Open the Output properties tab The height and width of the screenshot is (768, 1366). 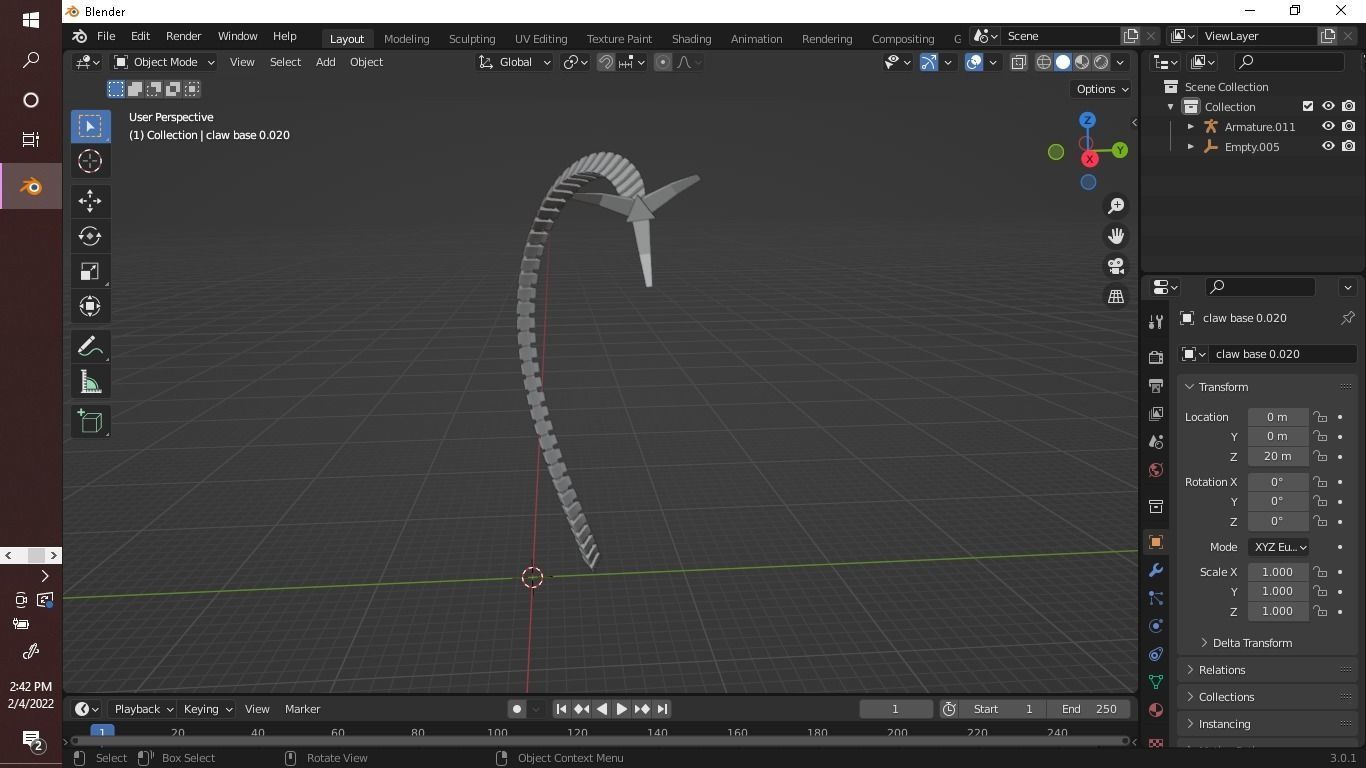(1156, 385)
